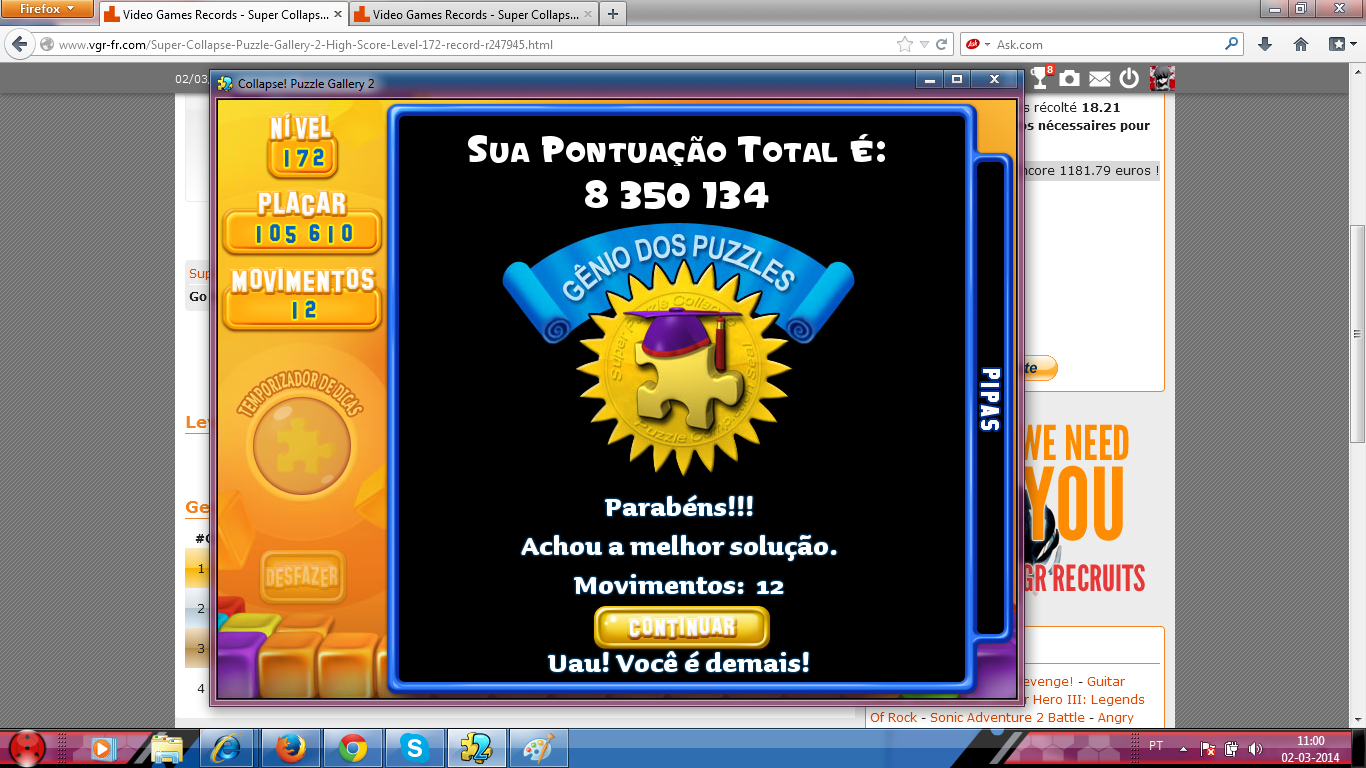
Task: Show hidden system tray icons
Action: (1184, 747)
